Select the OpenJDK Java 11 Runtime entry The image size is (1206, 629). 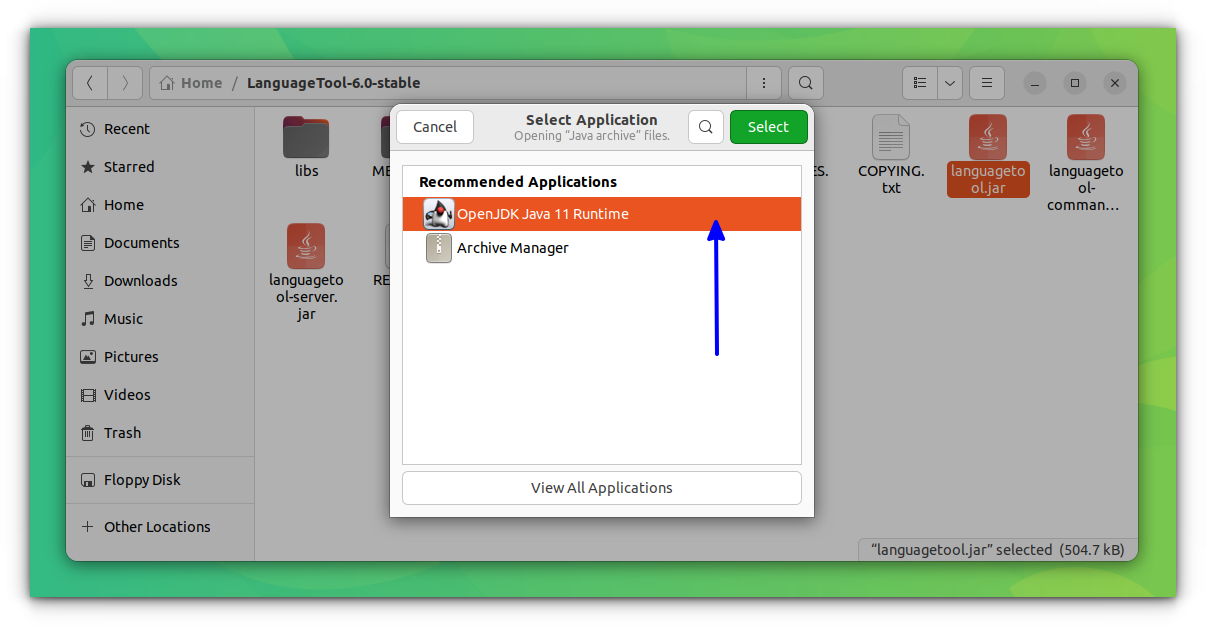543,213
